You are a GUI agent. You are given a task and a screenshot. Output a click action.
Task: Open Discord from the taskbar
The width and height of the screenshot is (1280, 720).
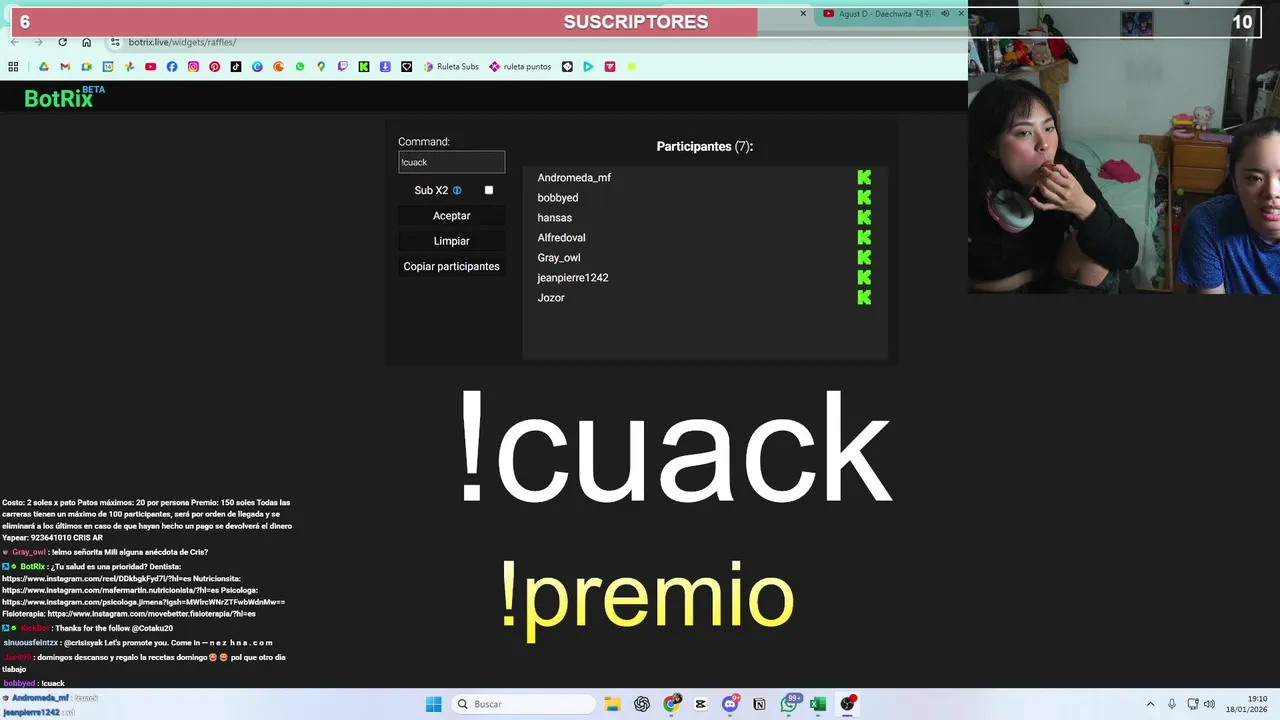(x=730, y=704)
